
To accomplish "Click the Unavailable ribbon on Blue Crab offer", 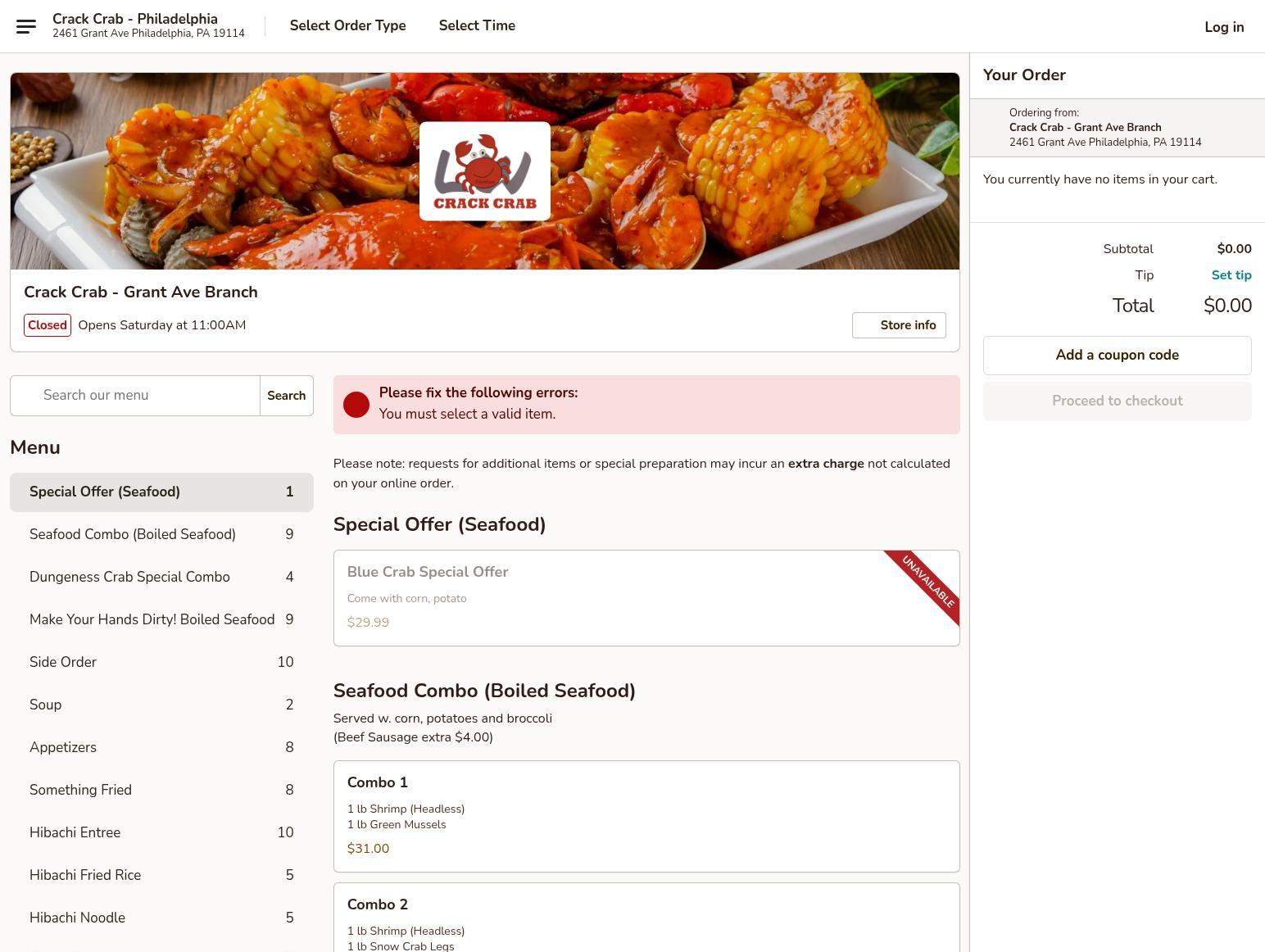I will click(927, 583).
